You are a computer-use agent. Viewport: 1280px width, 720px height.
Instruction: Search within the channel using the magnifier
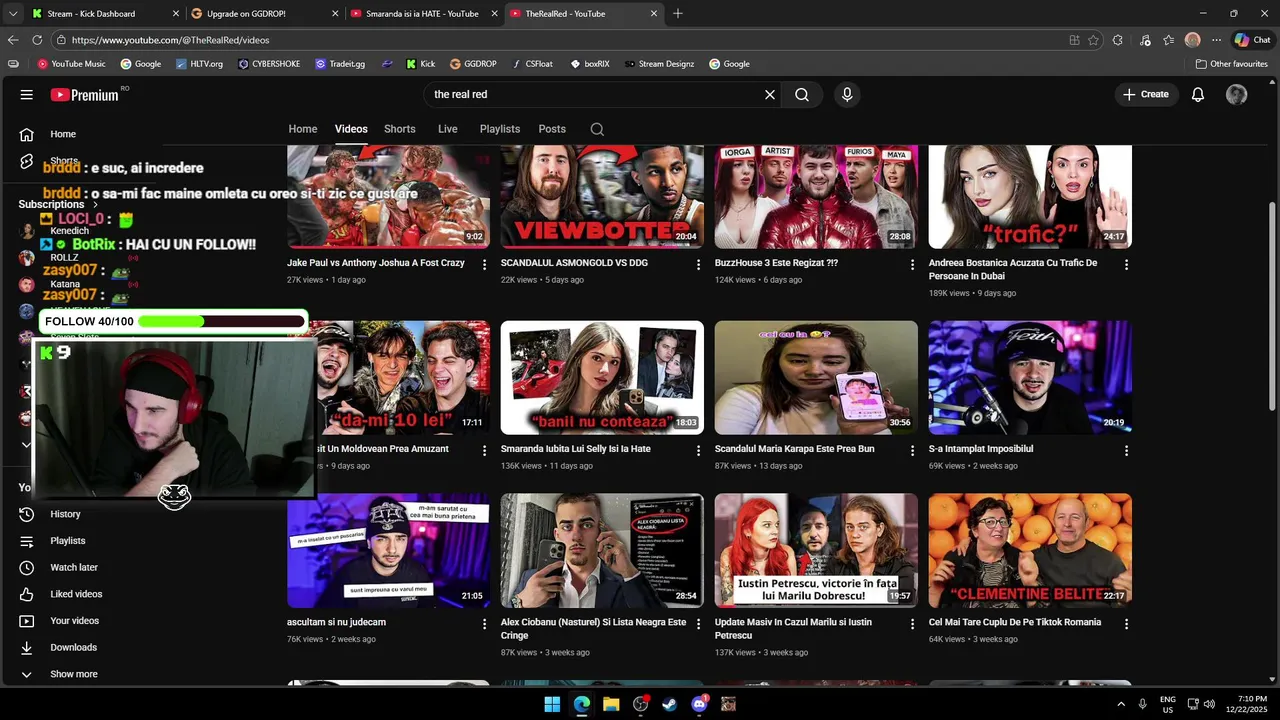(x=597, y=129)
